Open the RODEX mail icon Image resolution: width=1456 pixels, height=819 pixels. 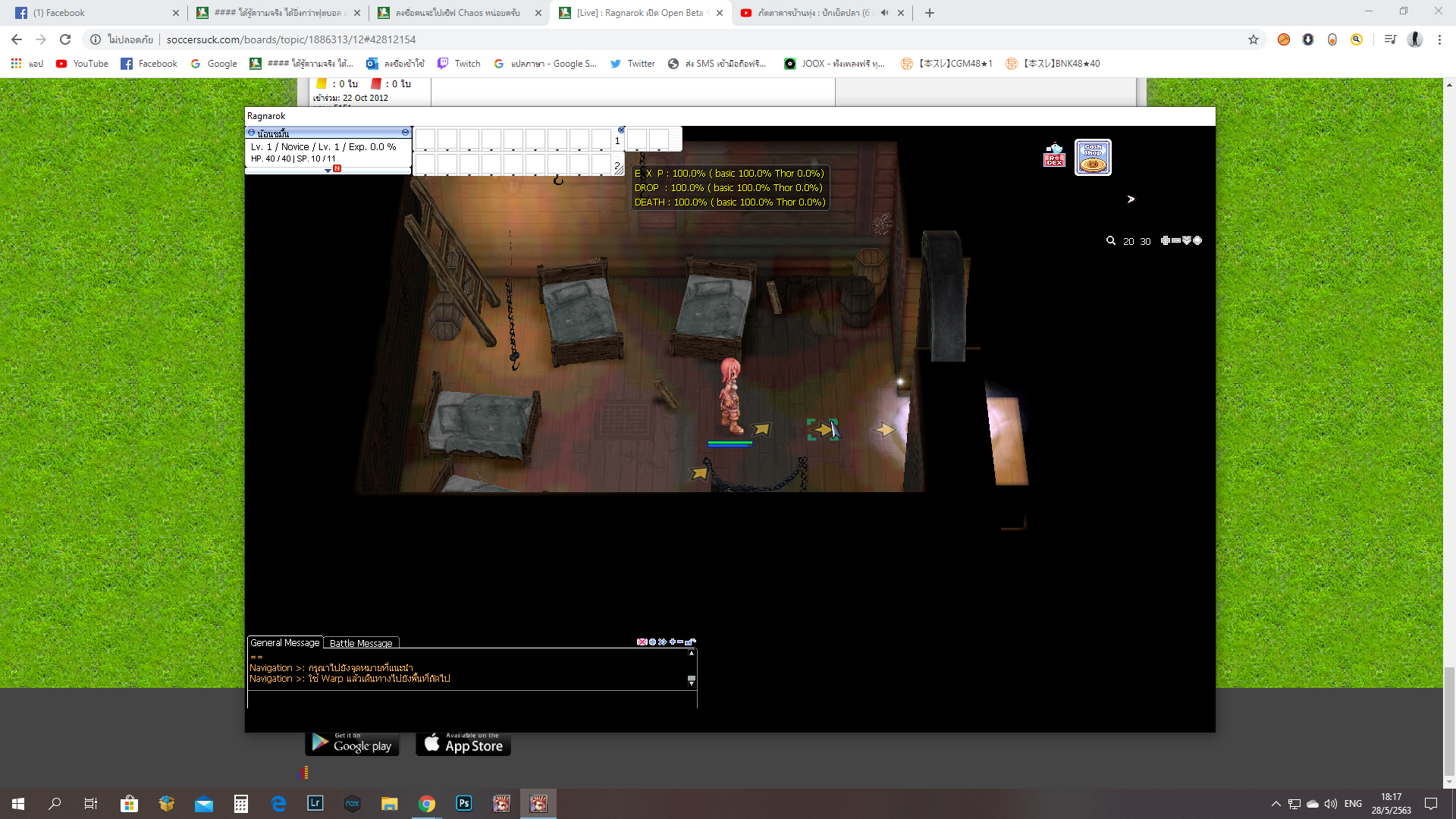[x=1054, y=155]
